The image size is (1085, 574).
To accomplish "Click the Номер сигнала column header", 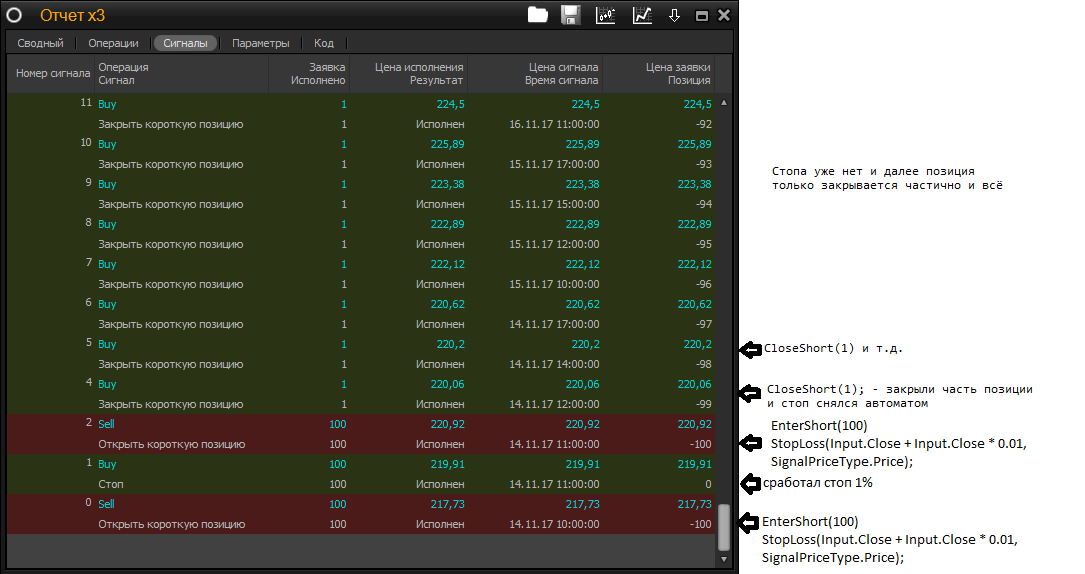I will pos(52,73).
